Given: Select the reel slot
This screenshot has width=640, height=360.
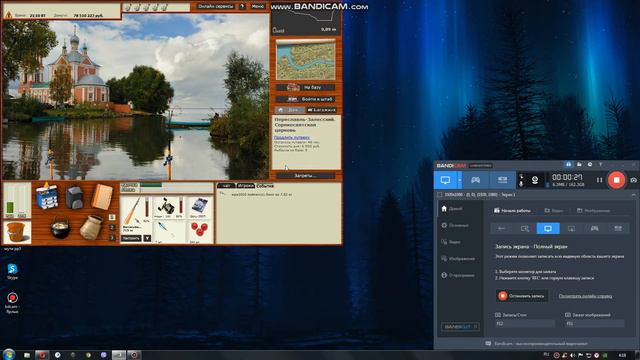Looking at the screenshot, I should (x=168, y=207).
